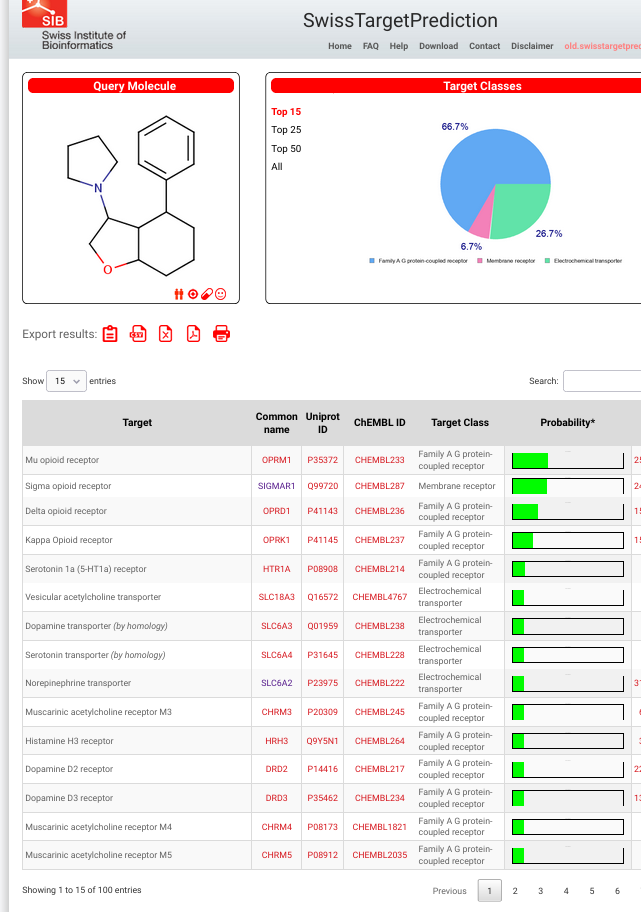Image resolution: width=641 pixels, height=912 pixels.
Task: Click Sigma opioid receptor probability bar
Action: pyautogui.click(x=568, y=486)
